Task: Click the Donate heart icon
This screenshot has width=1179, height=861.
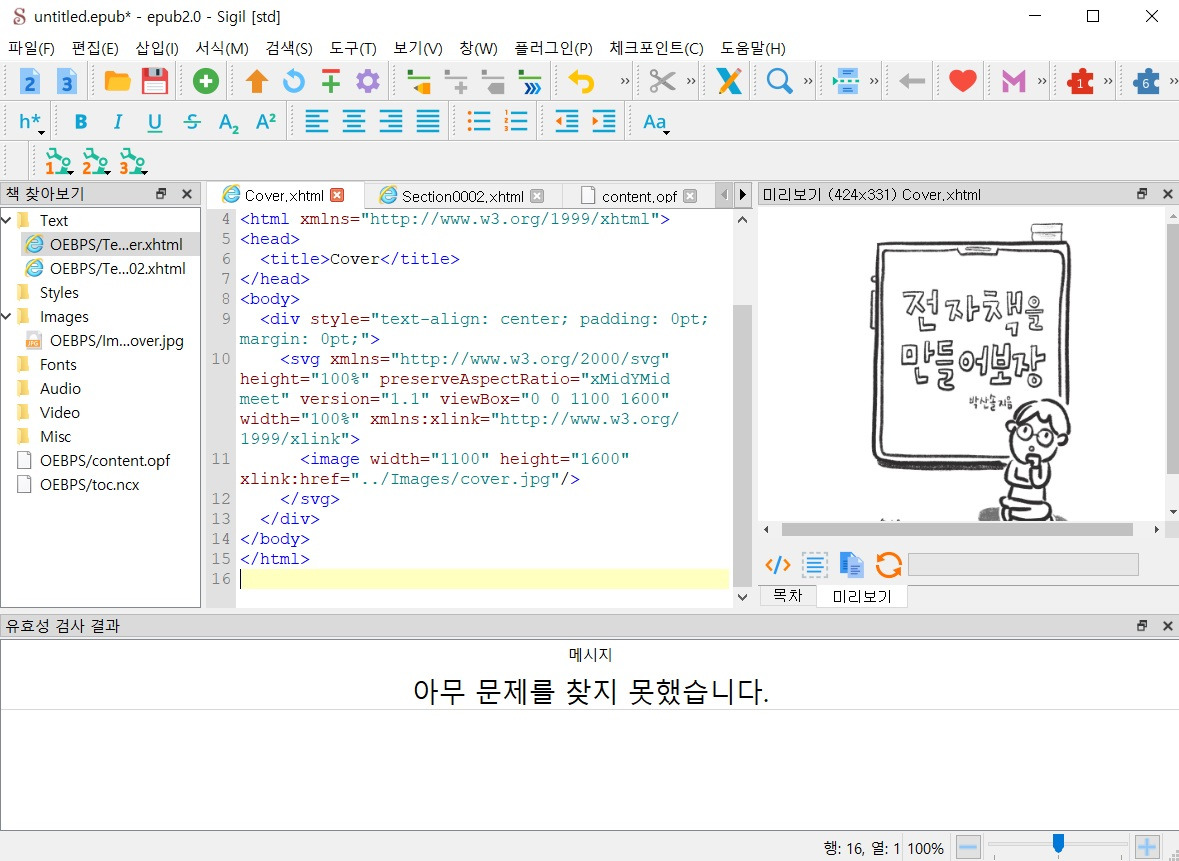Action: coord(960,81)
